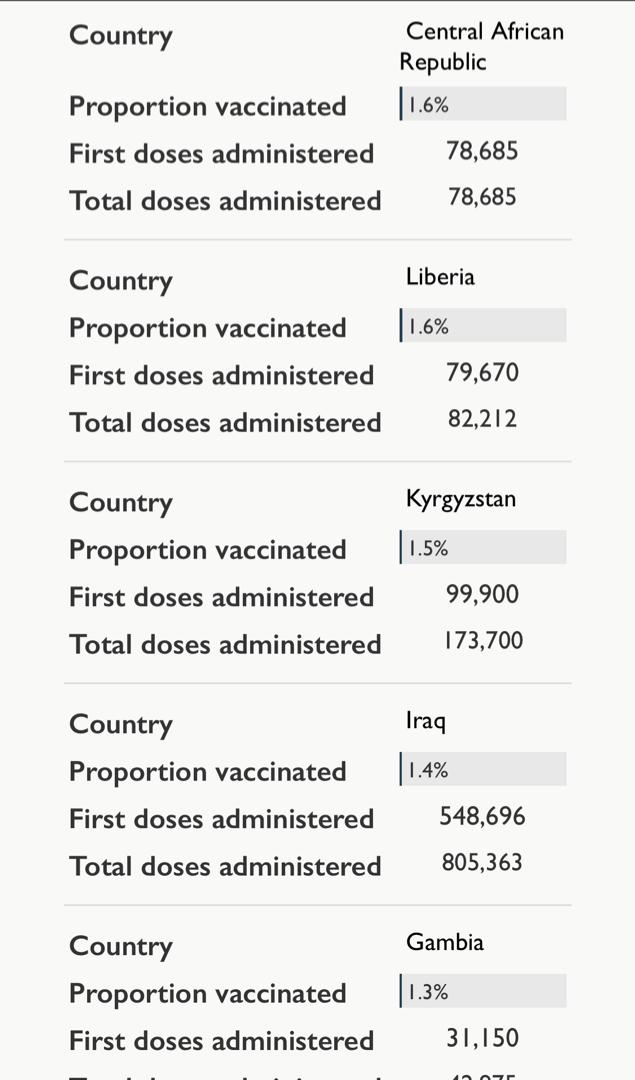Select Kyrgyzstan's 1.5% proportion bar
Screen dimensions: 635x1080
pos(483,548)
